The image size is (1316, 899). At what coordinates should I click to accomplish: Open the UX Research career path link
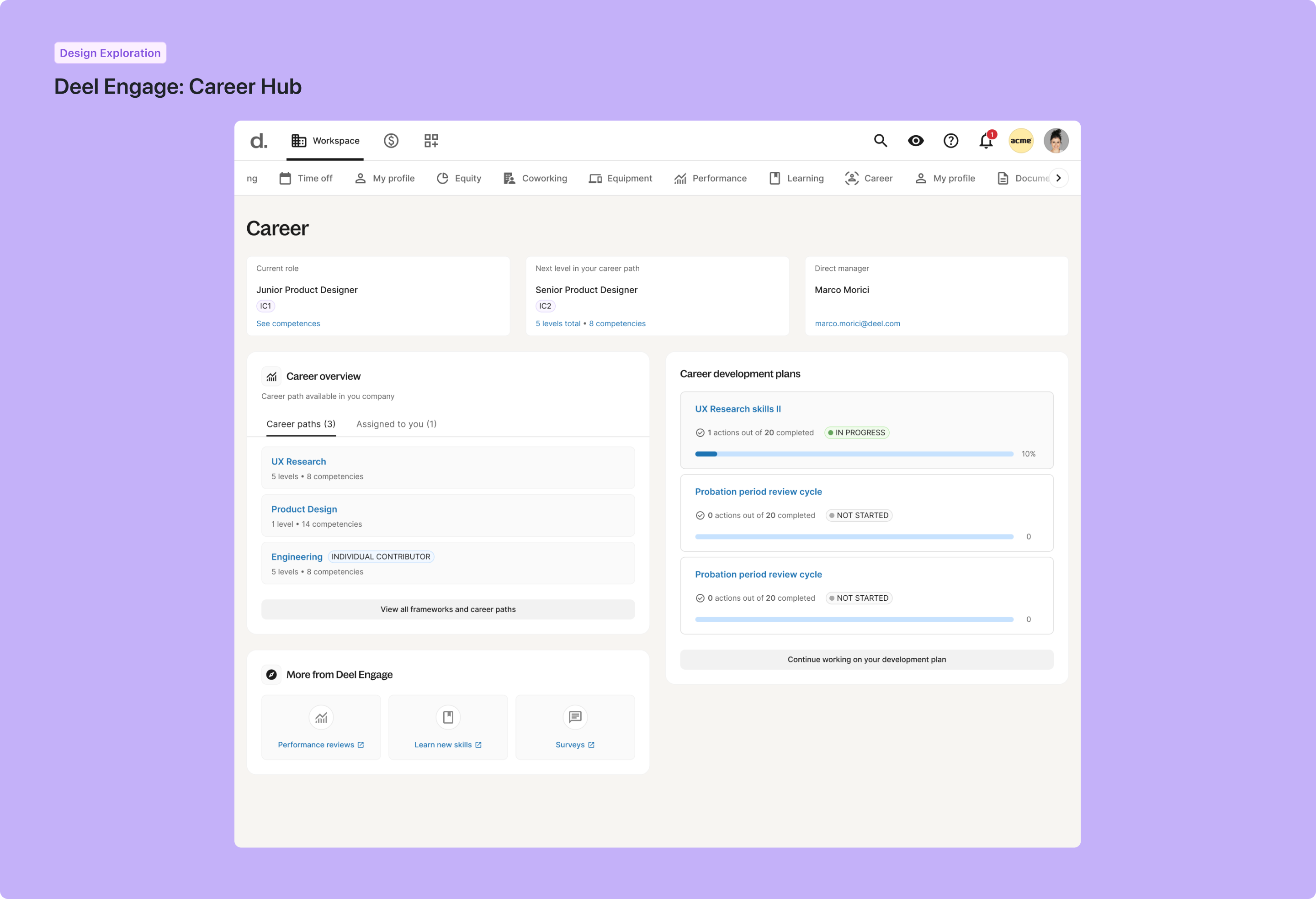[x=298, y=461]
